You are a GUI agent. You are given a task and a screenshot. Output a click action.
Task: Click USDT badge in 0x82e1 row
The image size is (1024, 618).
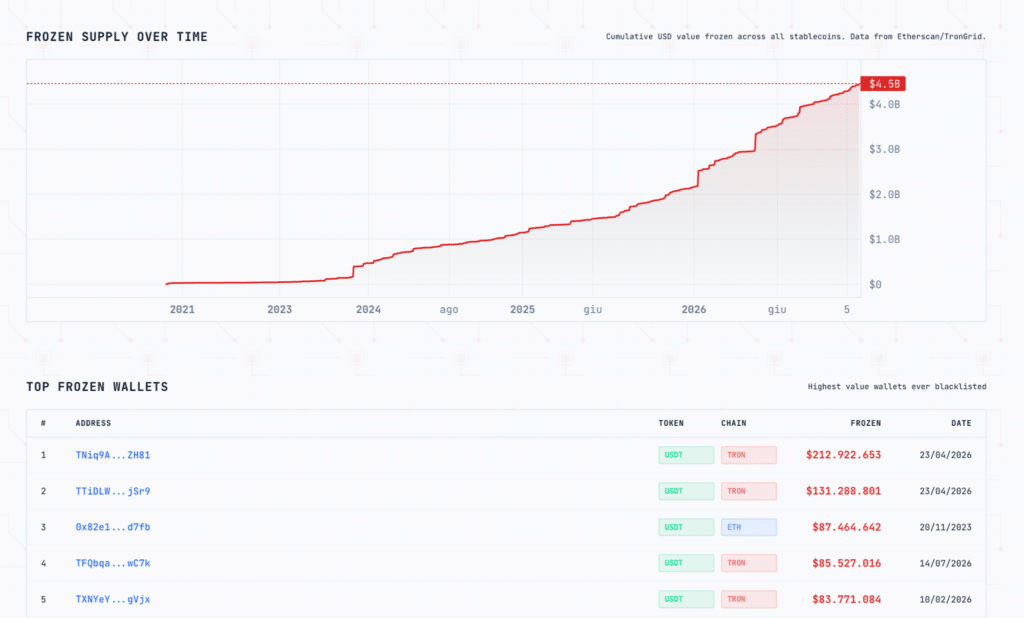click(686, 527)
